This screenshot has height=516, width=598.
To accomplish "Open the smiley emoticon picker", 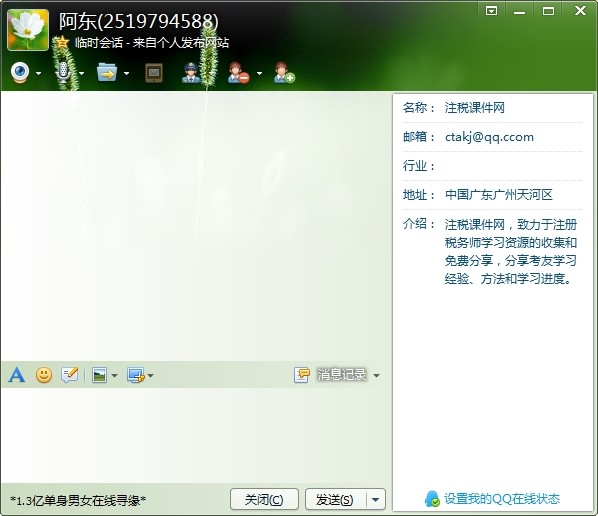I will (x=44, y=375).
